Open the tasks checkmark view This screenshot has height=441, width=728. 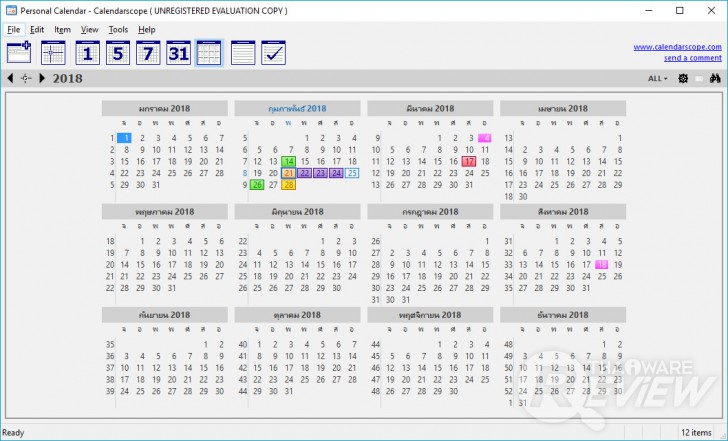273,52
